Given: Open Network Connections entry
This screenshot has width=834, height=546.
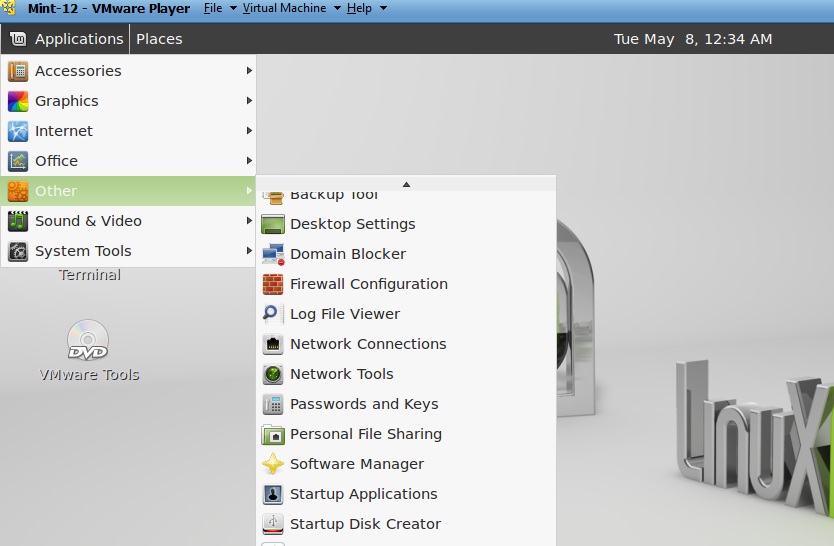Looking at the screenshot, I should pyautogui.click(x=406, y=345).
